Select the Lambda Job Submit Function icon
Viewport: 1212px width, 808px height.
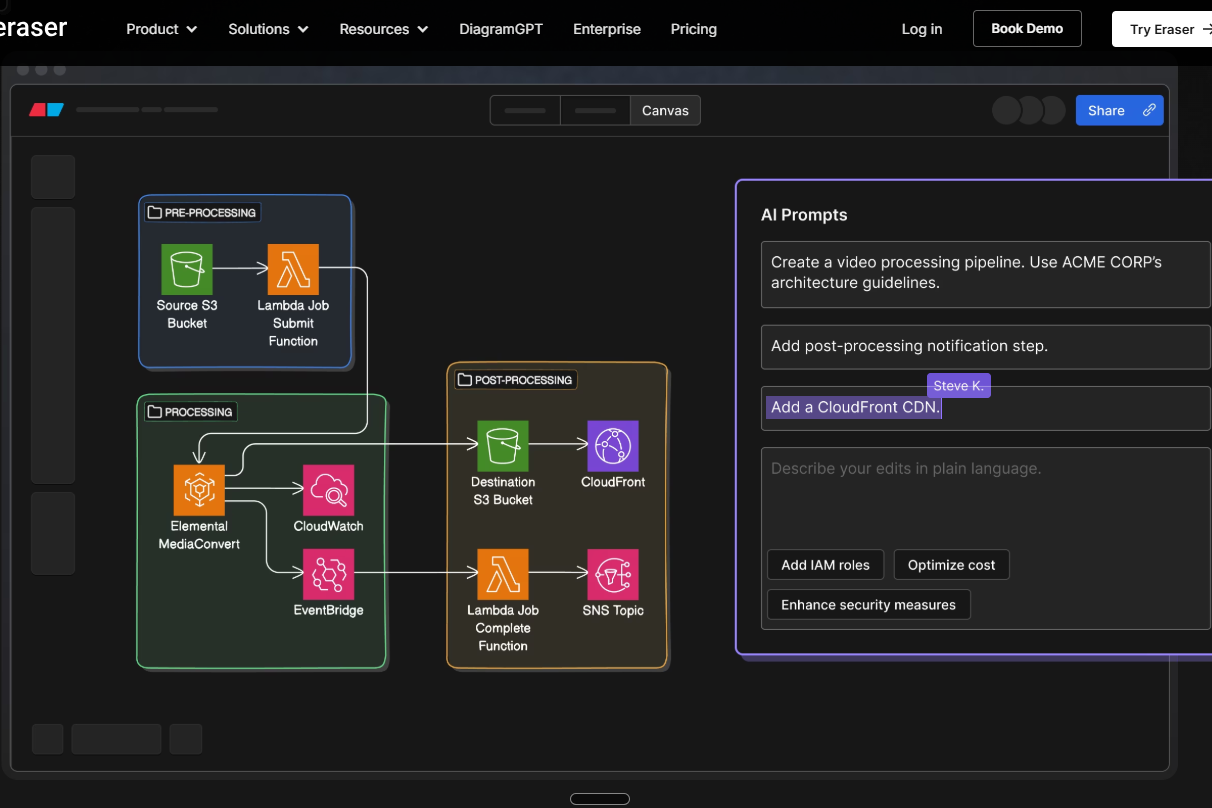point(293,269)
